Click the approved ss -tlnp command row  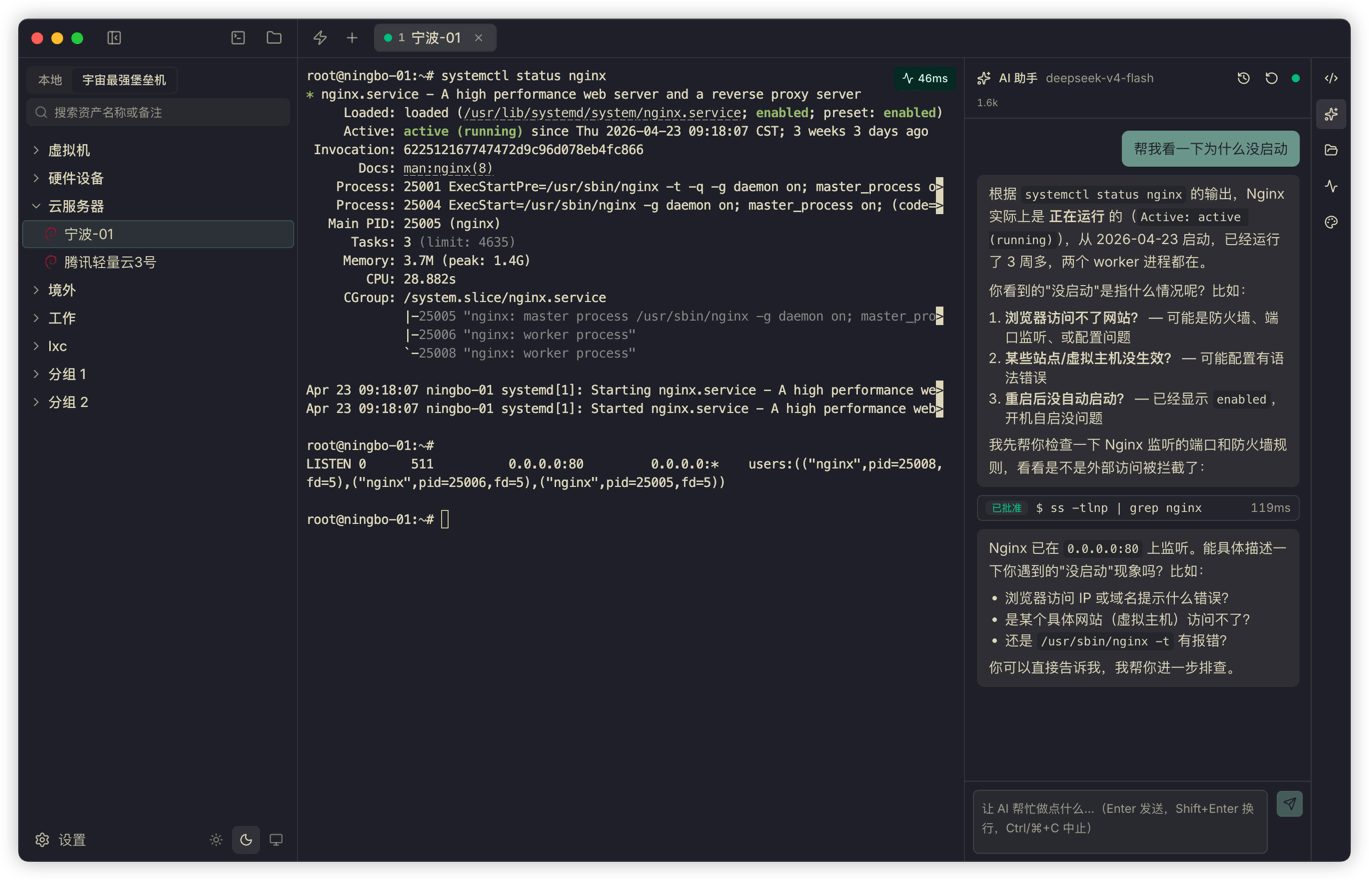pyautogui.click(x=1138, y=508)
